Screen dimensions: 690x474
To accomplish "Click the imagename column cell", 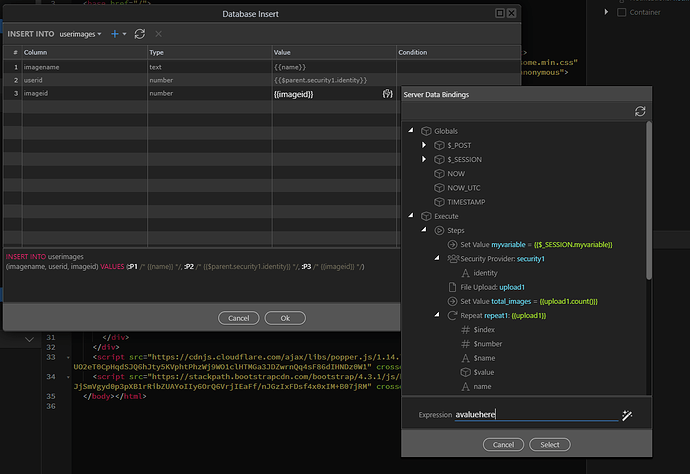I will tap(84, 67).
